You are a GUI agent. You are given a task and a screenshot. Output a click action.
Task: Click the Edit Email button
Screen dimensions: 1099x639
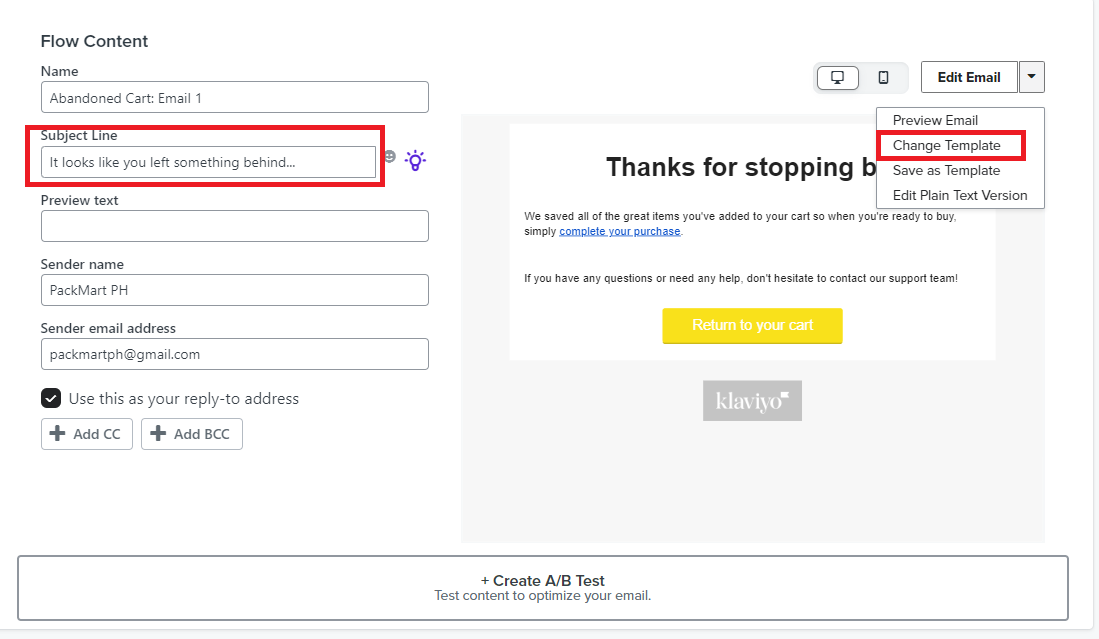[969, 77]
